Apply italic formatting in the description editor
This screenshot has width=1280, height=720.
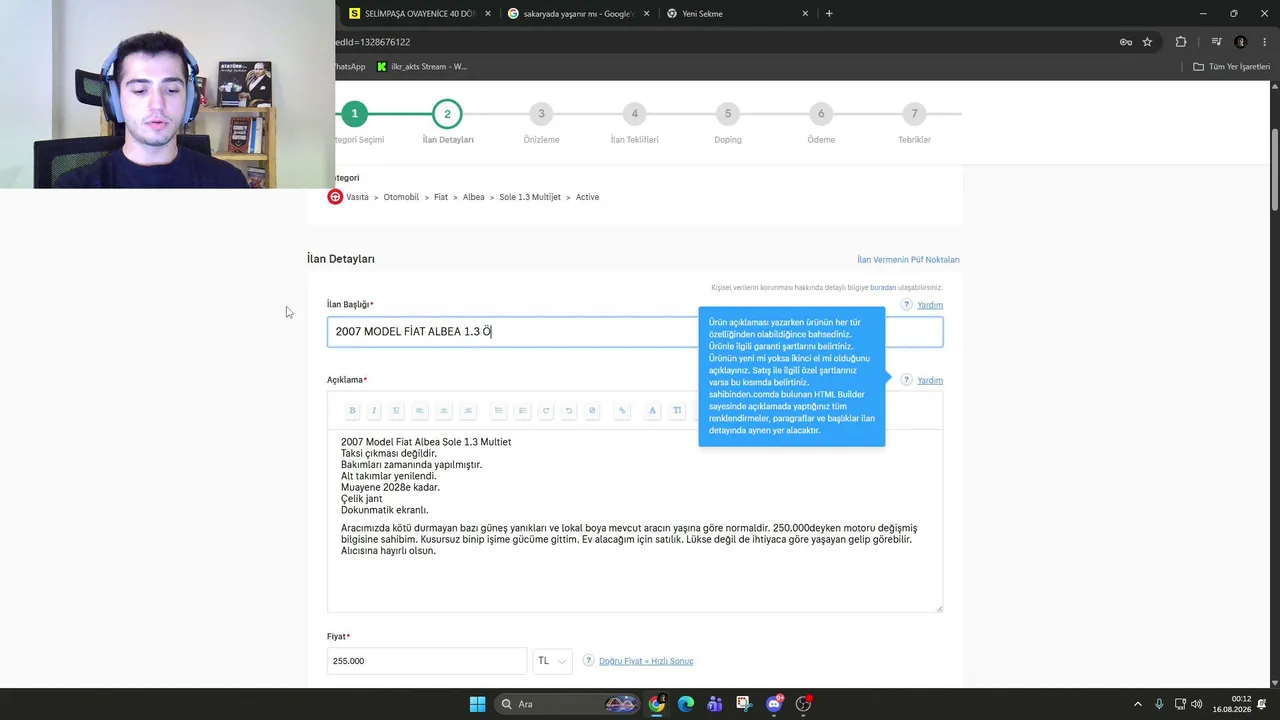click(x=374, y=410)
